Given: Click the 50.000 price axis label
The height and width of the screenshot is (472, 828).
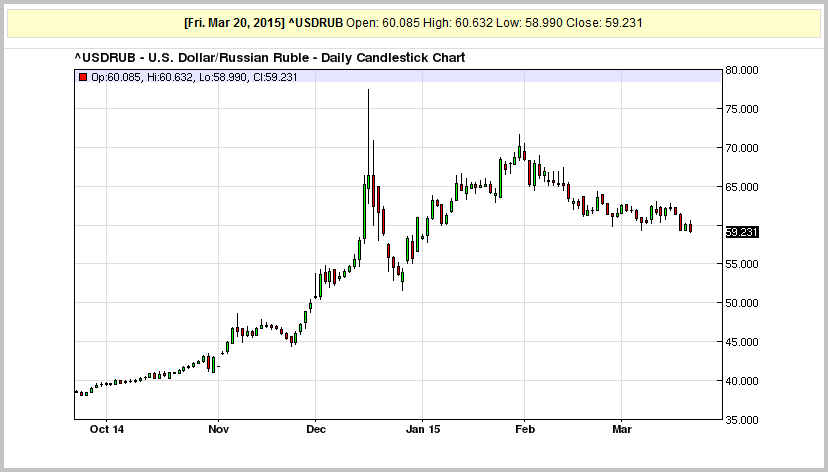Looking at the screenshot, I should pos(741,303).
